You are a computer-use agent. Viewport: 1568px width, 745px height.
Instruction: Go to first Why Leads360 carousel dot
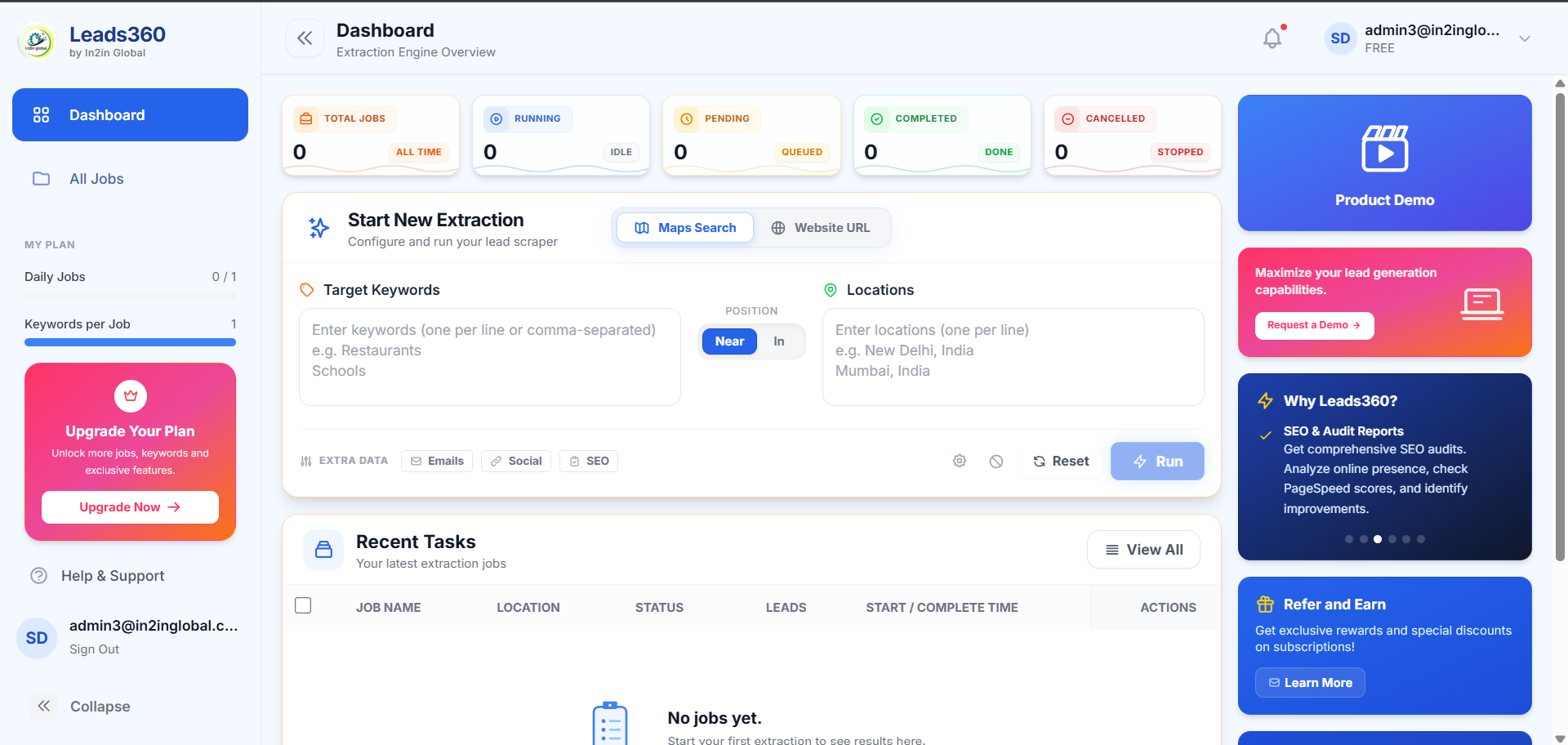click(1349, 539)
